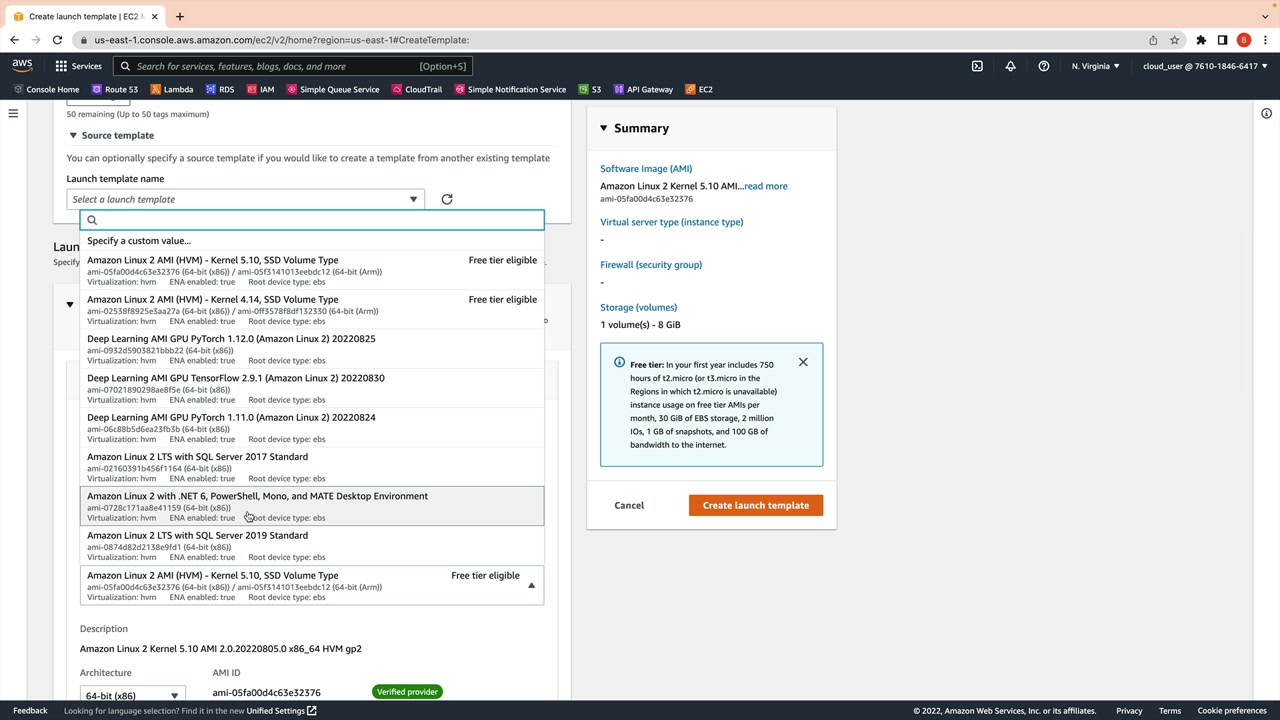Screen dimensions: 1280x720
Task: Dismiss the Free tier info box
Action: 803,362
